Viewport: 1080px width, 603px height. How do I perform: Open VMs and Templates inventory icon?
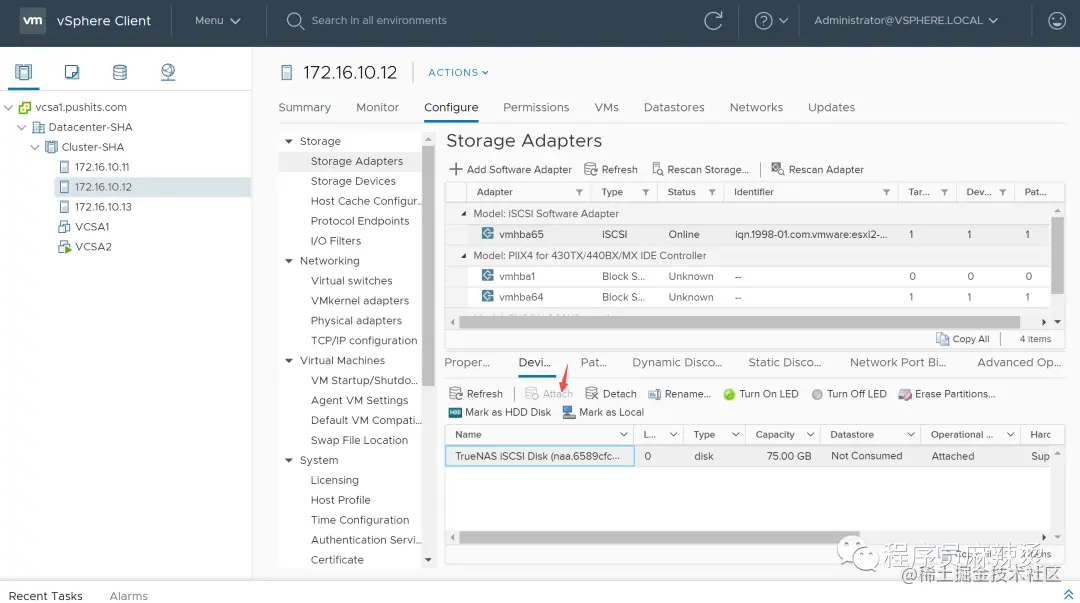tap(72, 72)
